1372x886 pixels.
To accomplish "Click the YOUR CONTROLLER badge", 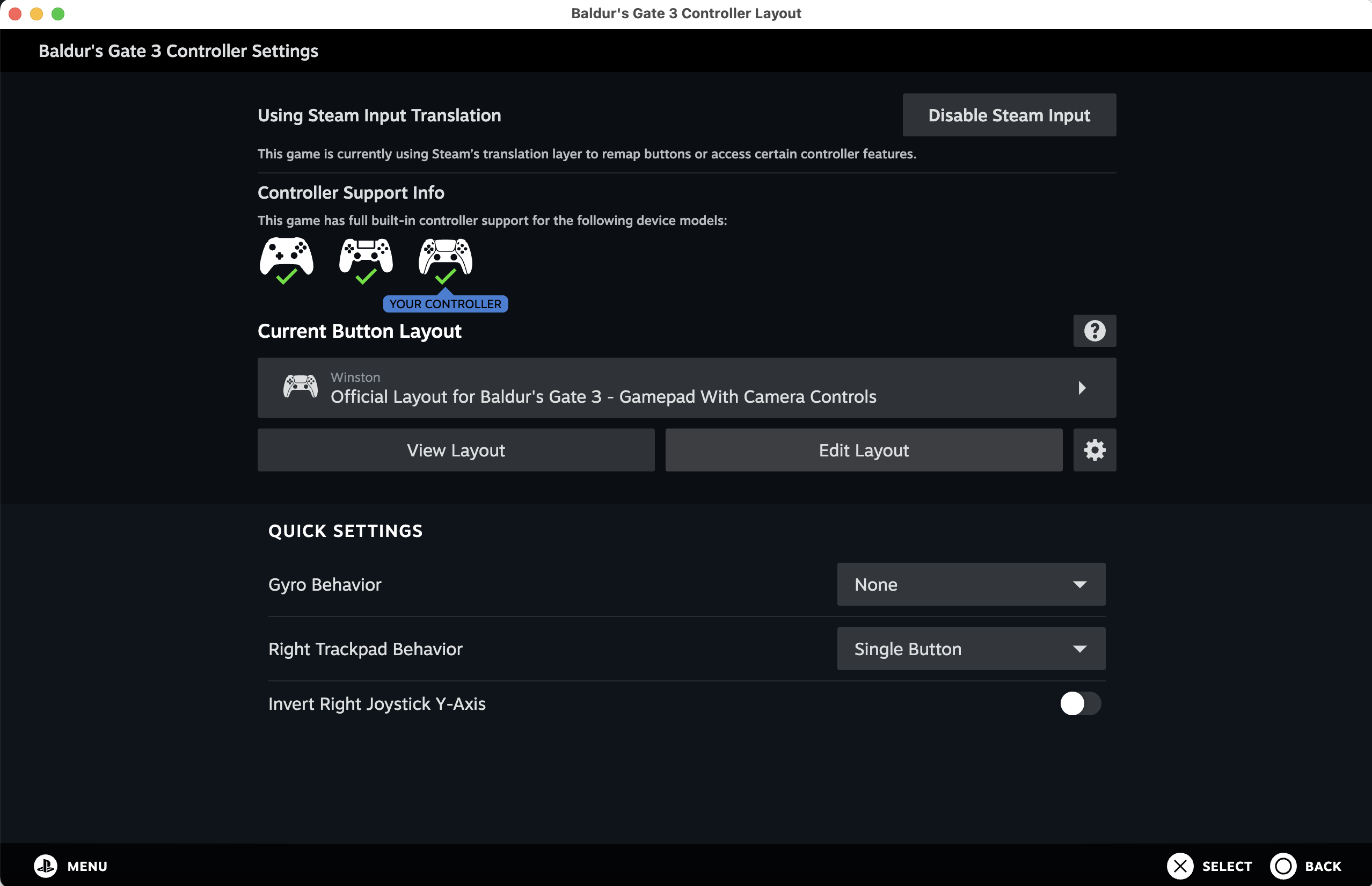I will 445,304.
